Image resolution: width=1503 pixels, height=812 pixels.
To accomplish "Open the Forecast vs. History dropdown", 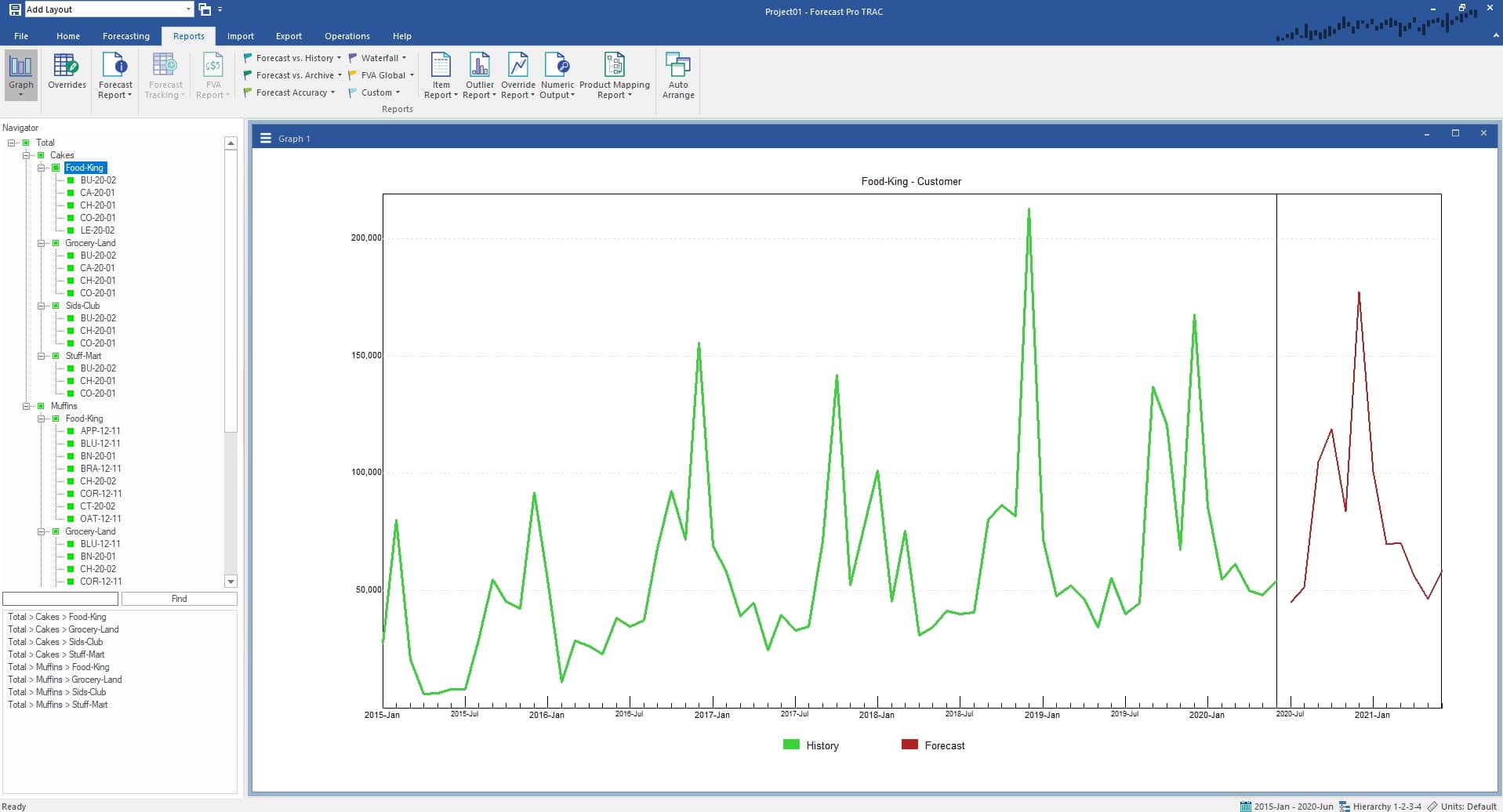I will (x=291, y=57).
